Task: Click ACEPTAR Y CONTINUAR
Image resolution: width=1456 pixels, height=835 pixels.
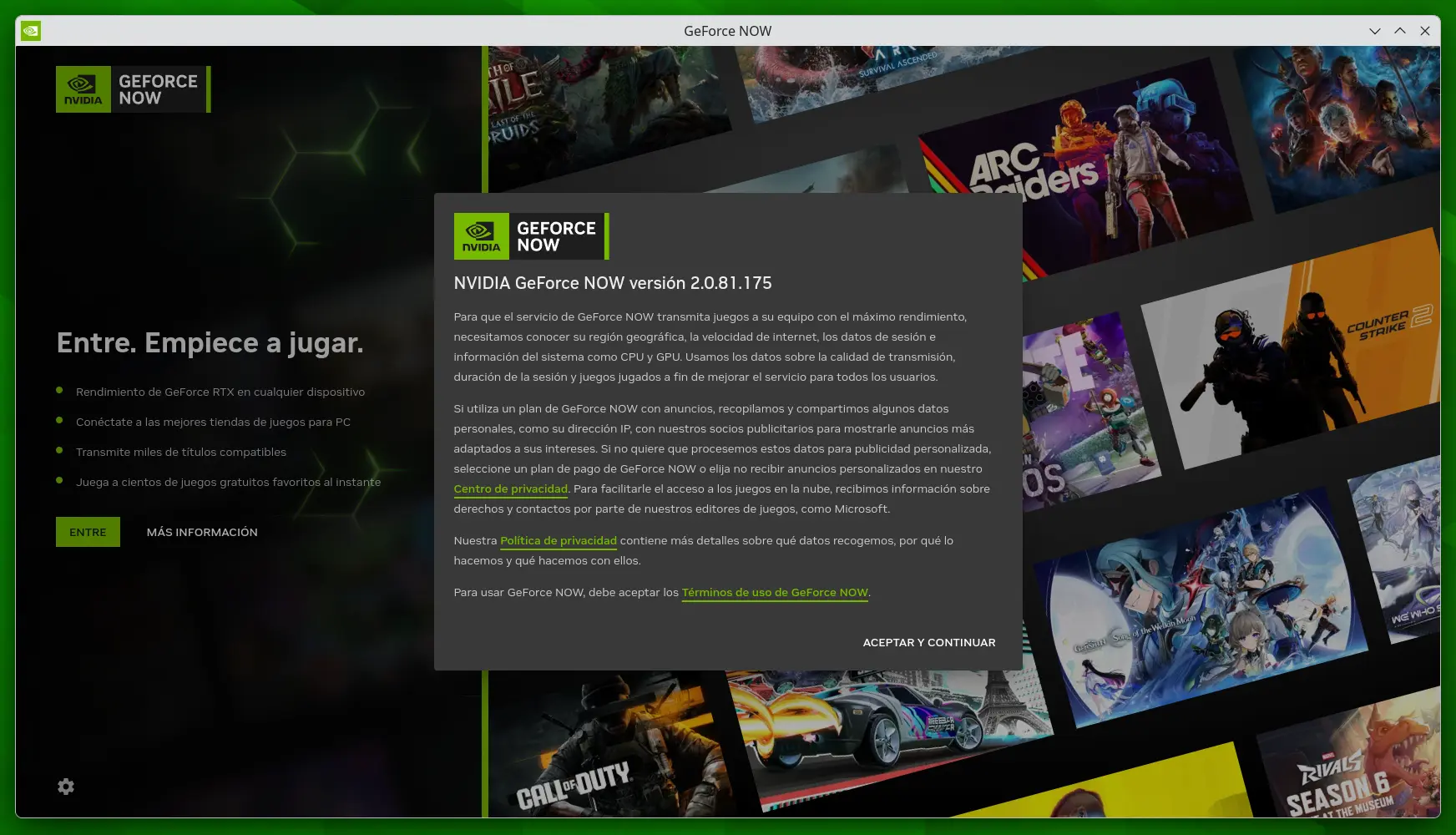Action: click(928, 643)
